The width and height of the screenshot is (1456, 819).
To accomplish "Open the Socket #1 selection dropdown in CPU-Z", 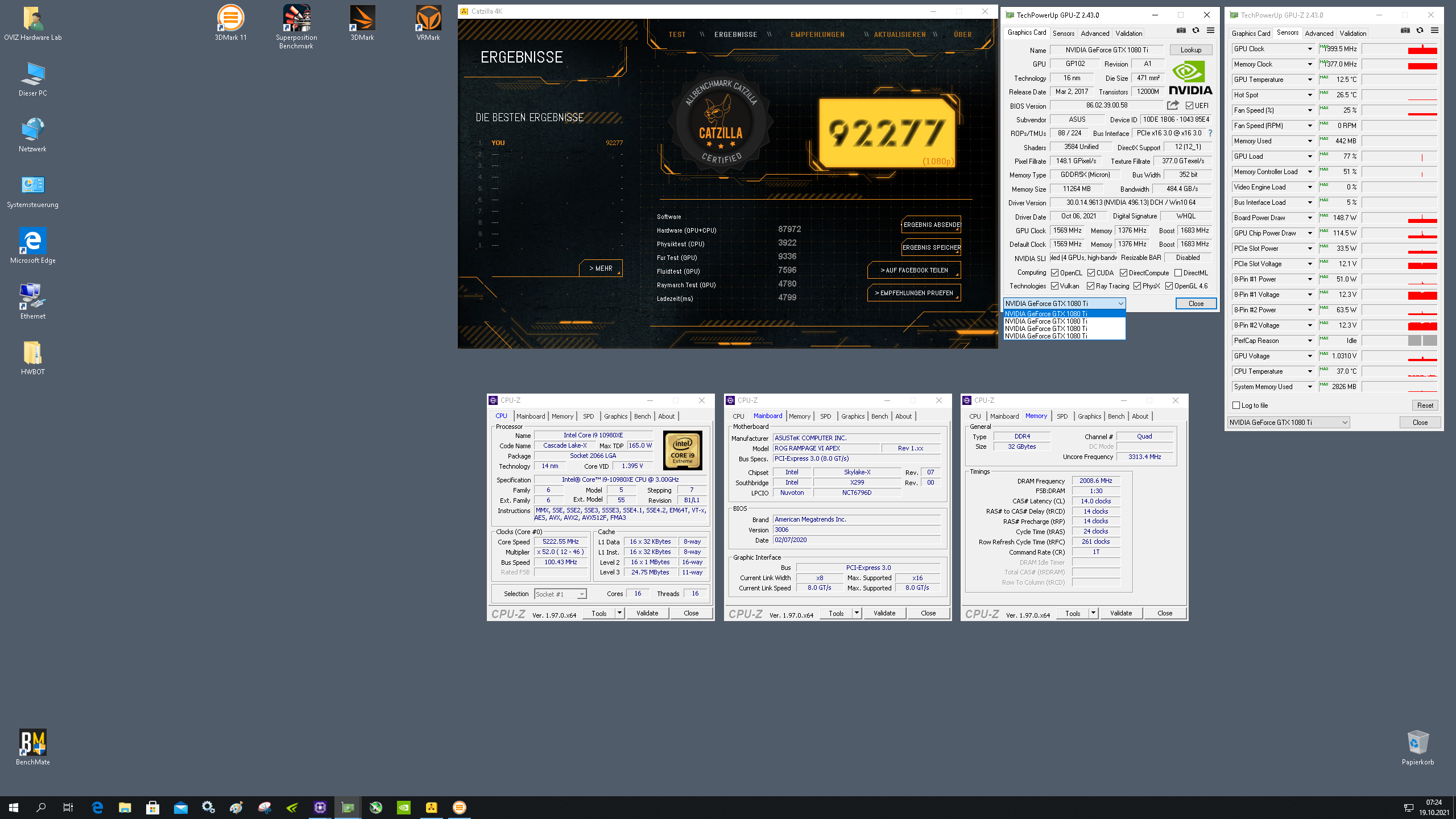I will (560, 594).
